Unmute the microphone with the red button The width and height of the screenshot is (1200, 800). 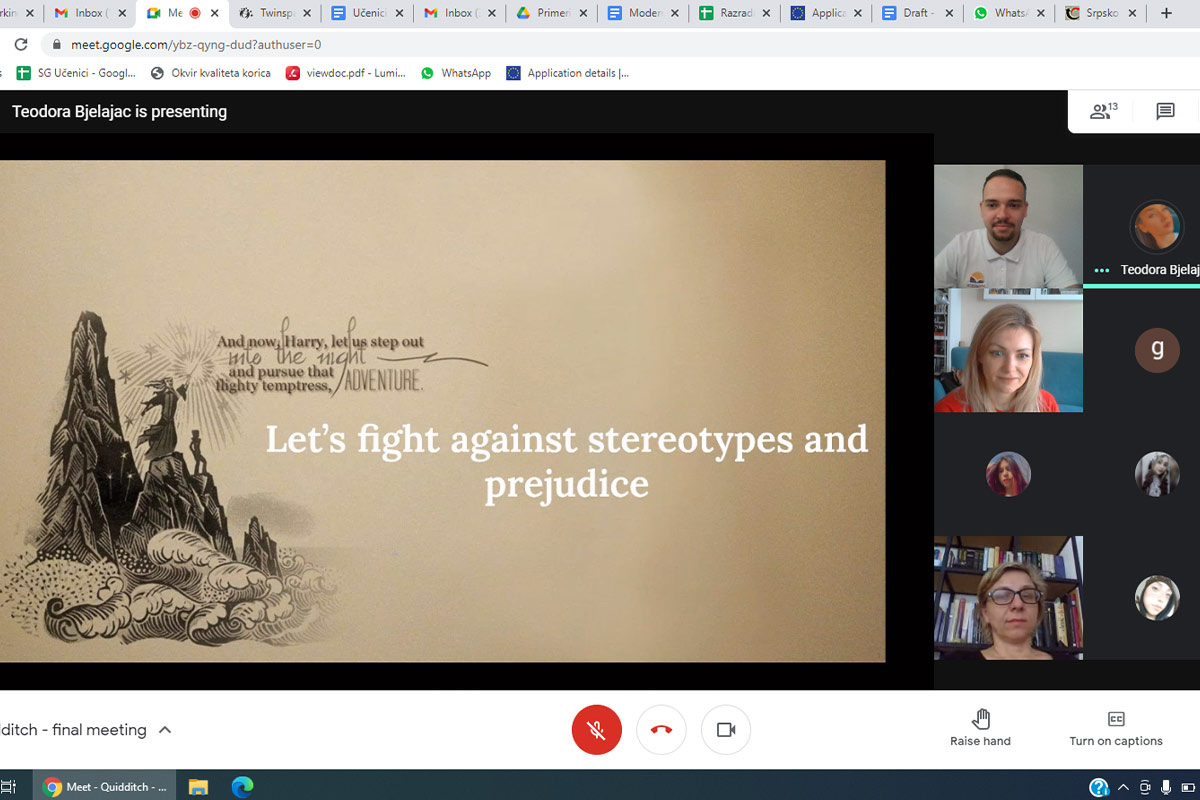point(597,730)
